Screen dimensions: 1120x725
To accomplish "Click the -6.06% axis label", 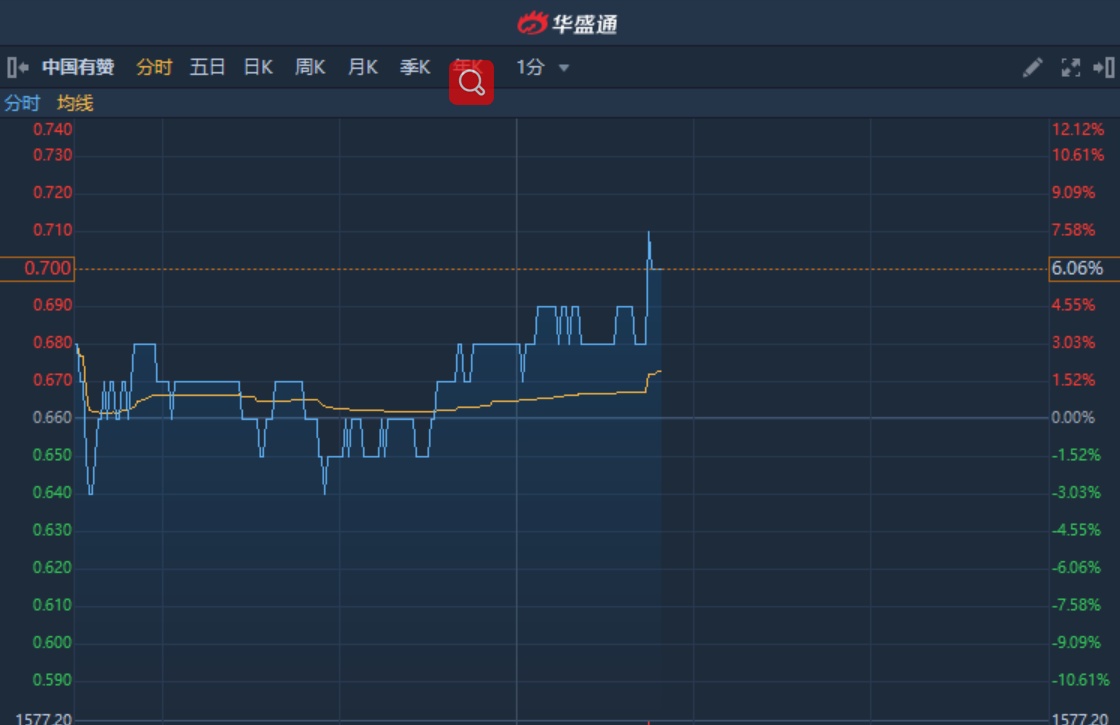I will pyautogui.click(x=1076, y=567).
